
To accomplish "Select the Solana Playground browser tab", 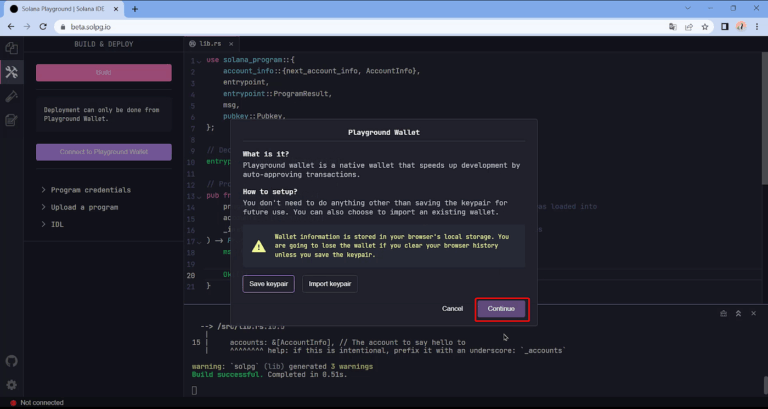I will pyautogui.click(x=64, y=9).
